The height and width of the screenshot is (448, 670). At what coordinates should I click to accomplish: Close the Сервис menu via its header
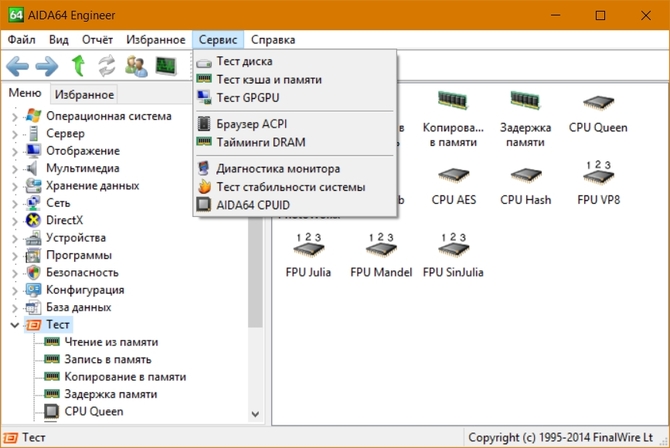218,40
